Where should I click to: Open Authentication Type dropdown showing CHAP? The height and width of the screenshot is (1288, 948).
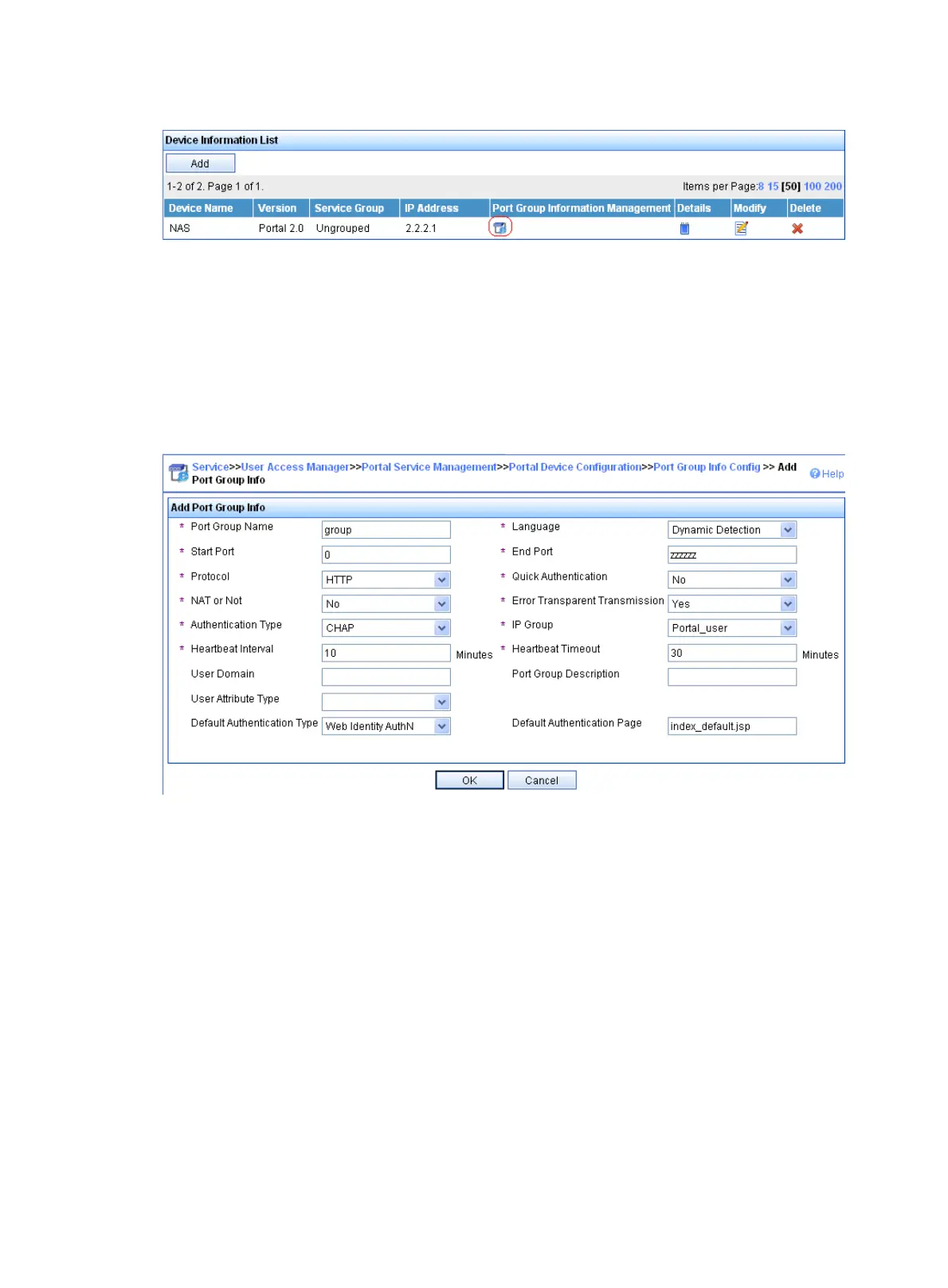386,628
